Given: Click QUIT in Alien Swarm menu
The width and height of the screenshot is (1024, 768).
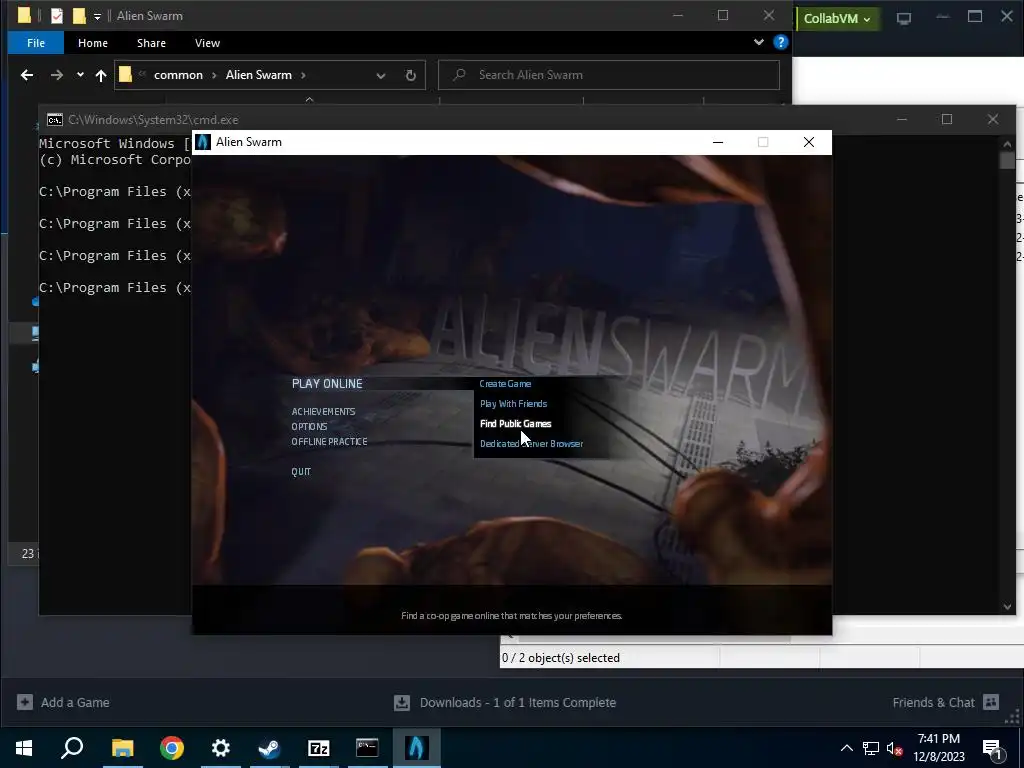Looking at the screenshot, I should click(301, 472).
